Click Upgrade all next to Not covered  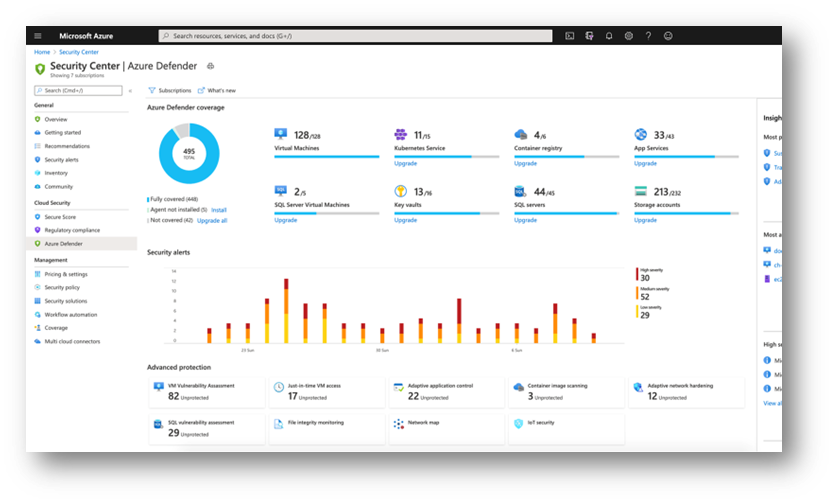pyautogui.click(x=212, y=221)
